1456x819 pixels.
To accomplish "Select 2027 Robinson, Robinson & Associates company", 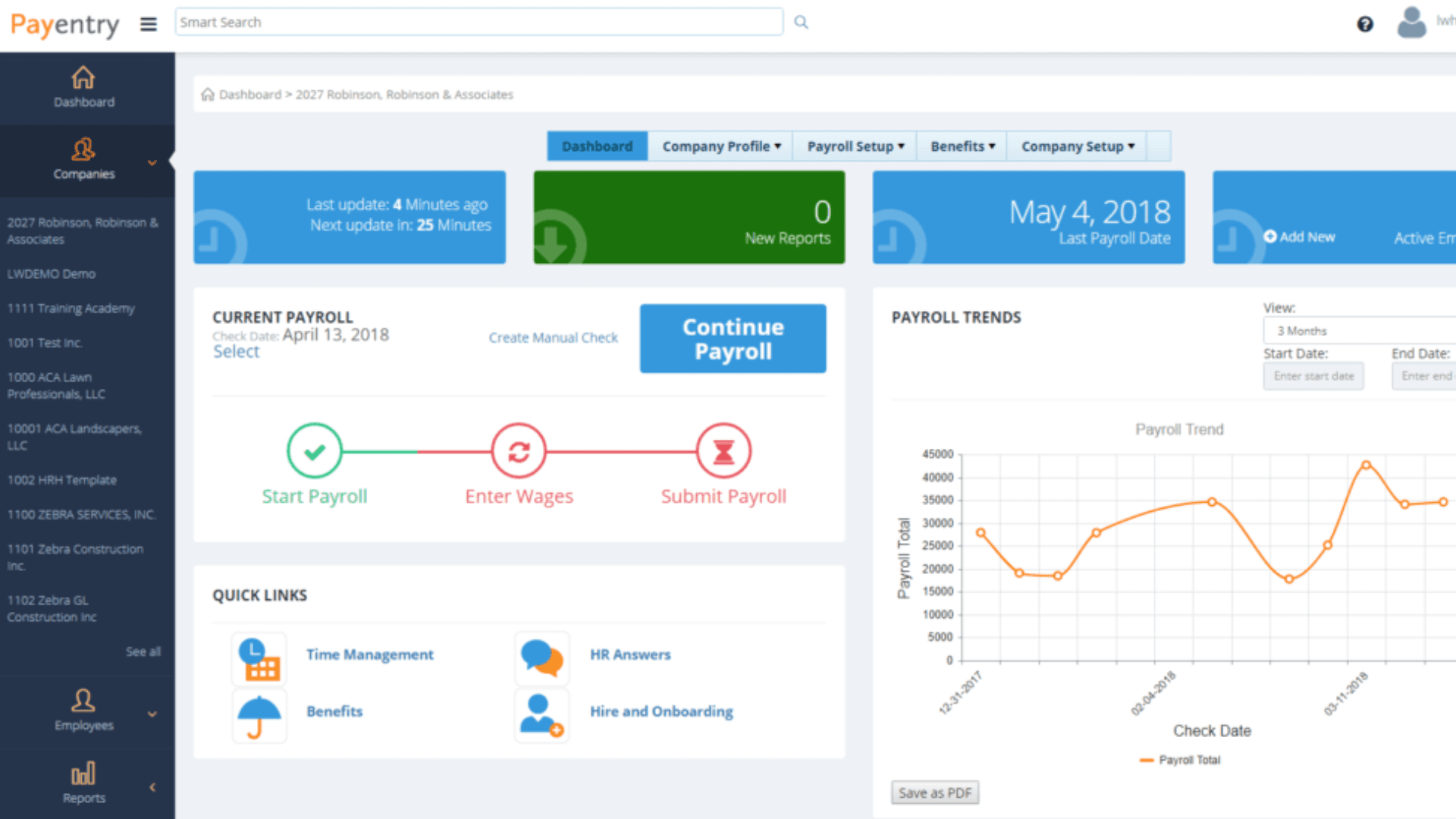I will [x=83, y=231].
